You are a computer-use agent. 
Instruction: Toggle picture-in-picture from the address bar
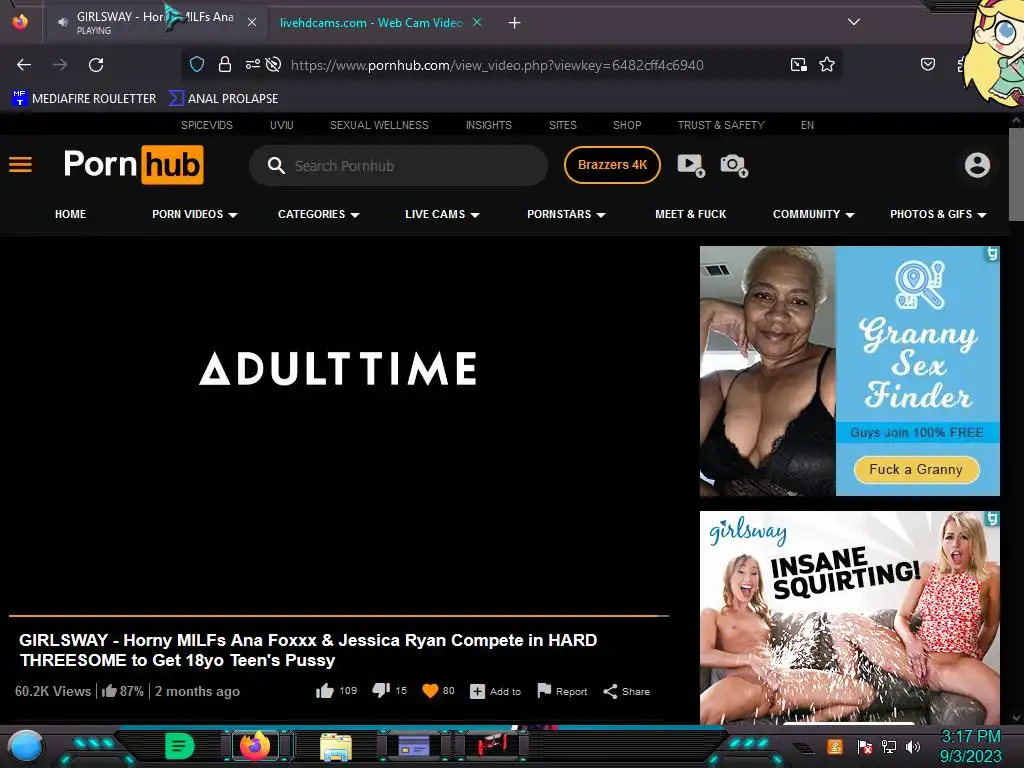[799, 65]
